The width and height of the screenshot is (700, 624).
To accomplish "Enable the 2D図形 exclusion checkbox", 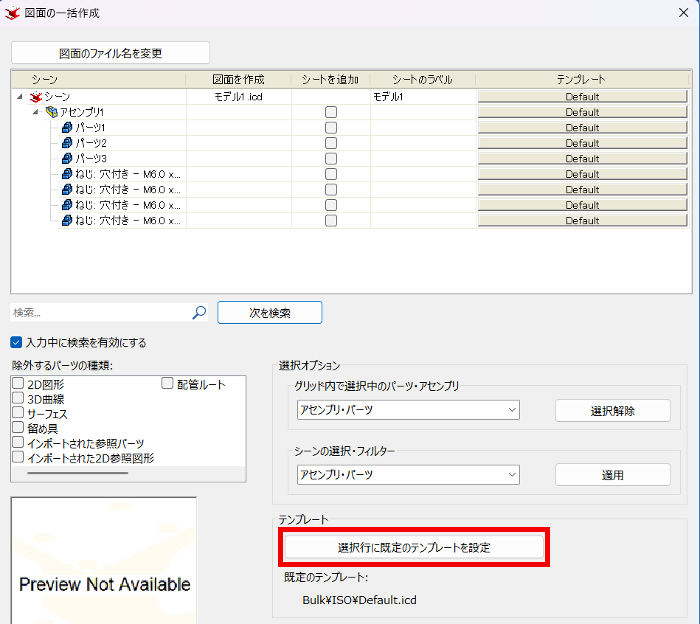I will [x=18, y=383].
